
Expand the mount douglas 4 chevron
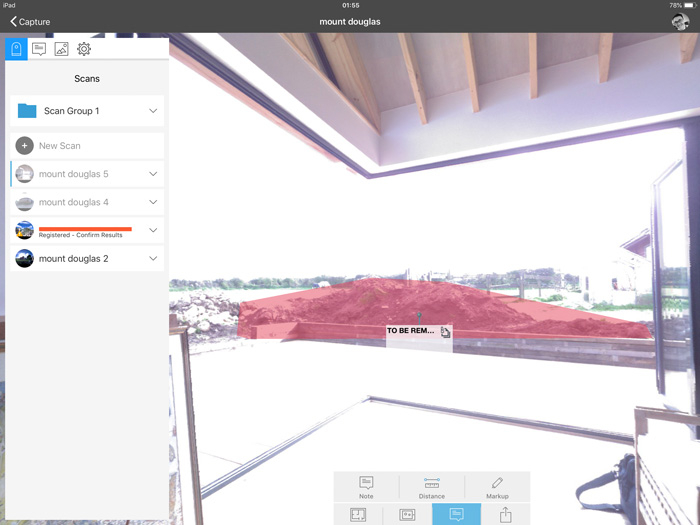(153, 202)
